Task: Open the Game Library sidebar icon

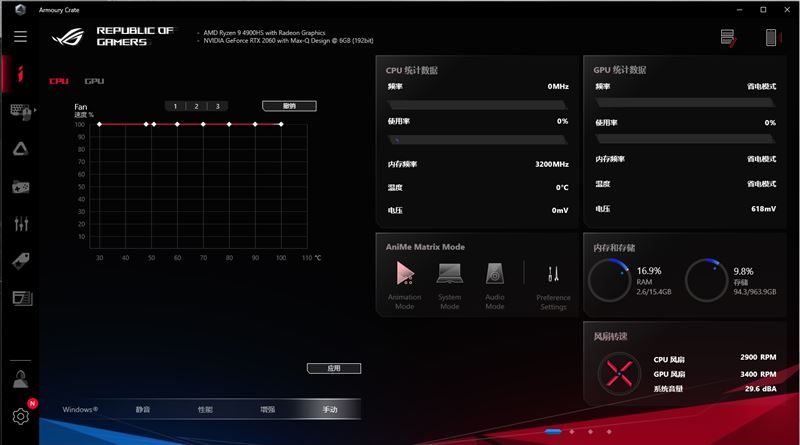Action: 21,187
